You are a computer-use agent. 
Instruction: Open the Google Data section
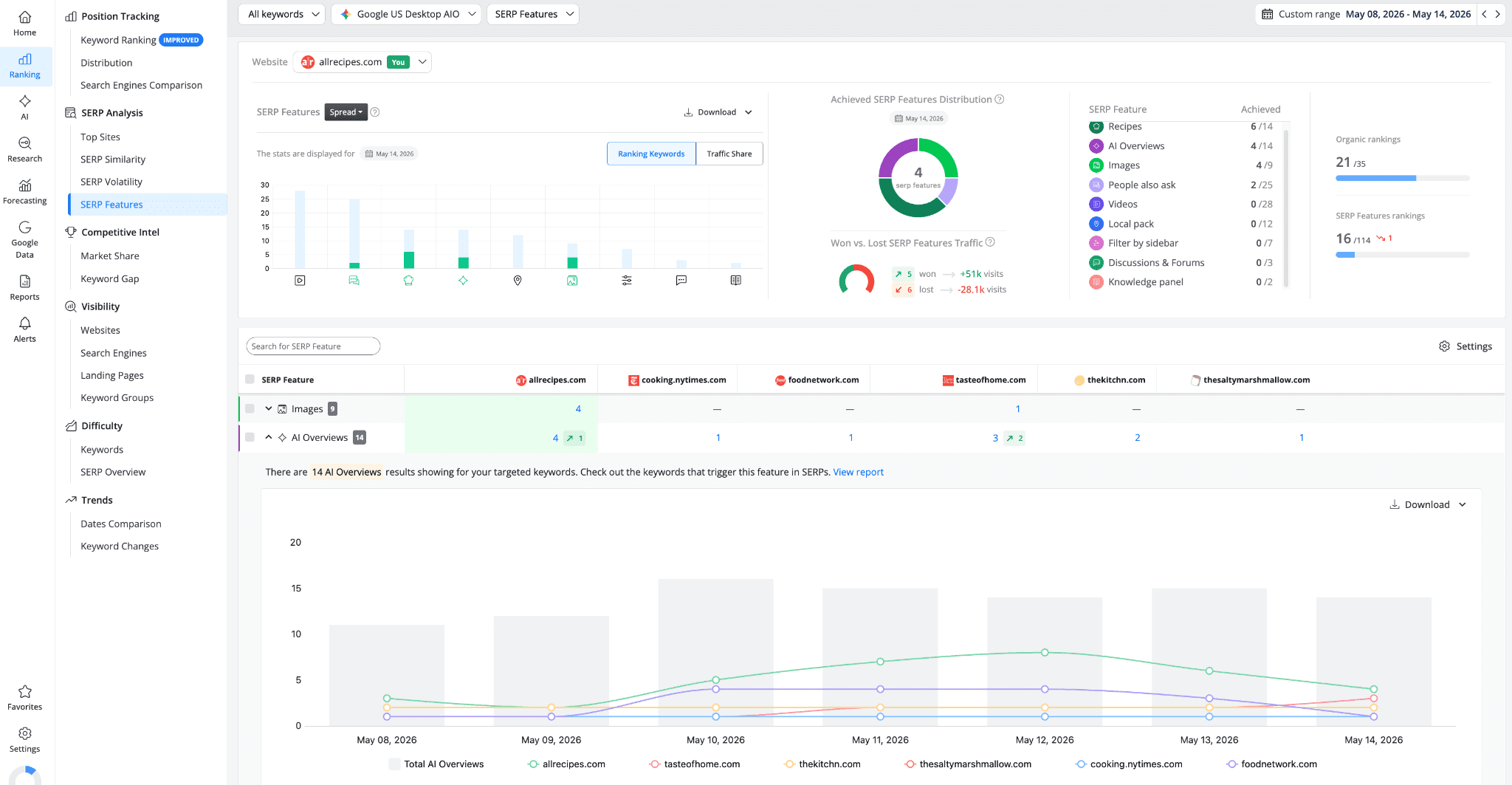click(24, 239)
